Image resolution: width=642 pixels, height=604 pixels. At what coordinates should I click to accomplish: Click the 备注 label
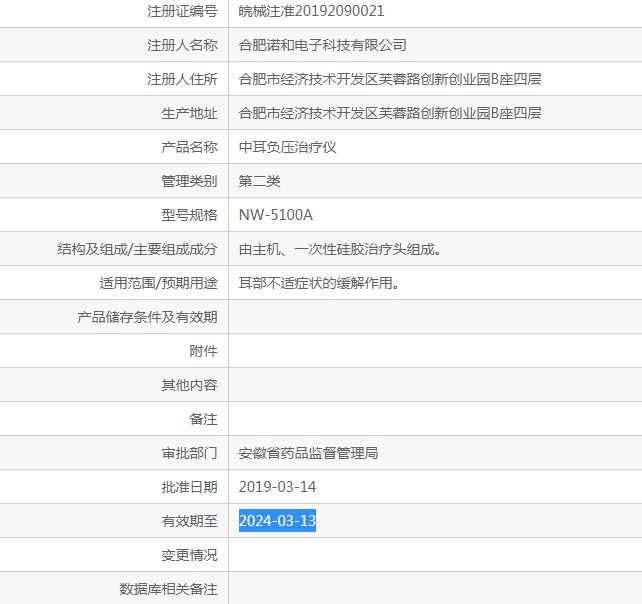click(203, 419)
